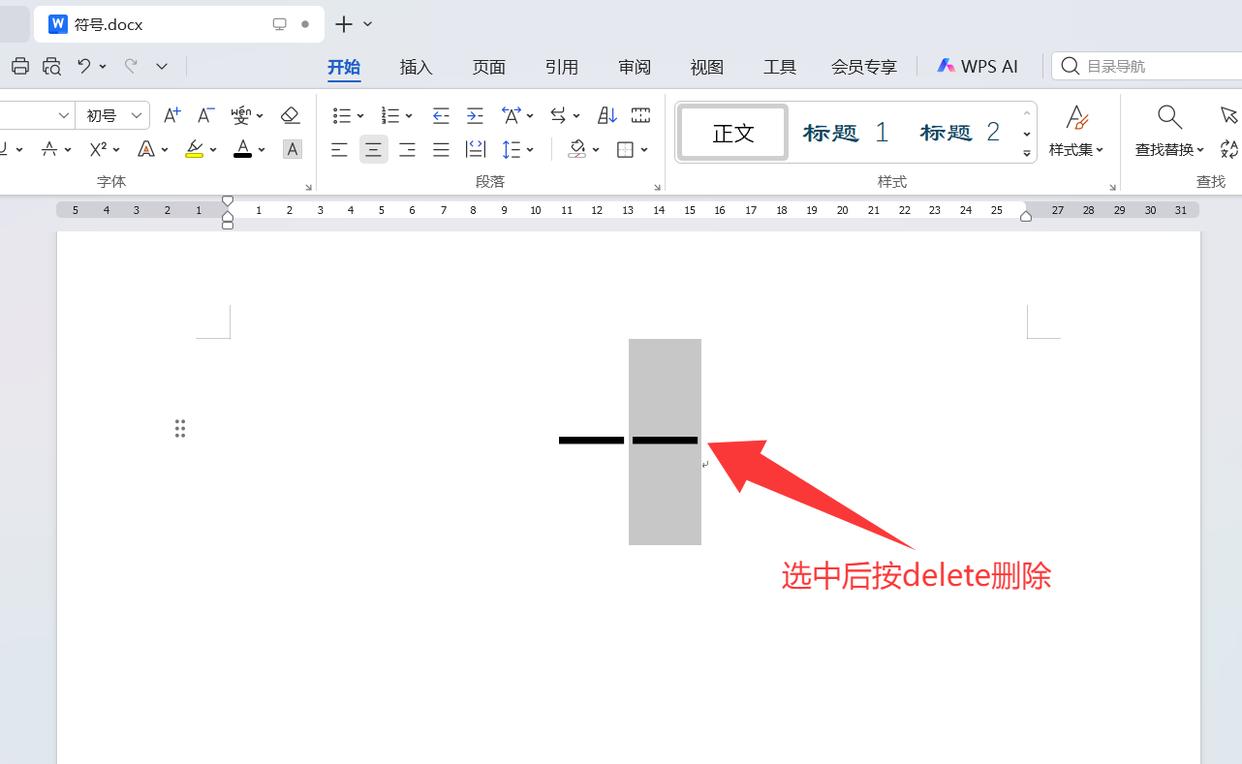This screenshot has width=1242, height=764.
Task: Decrease paragraph indent
Action: pyautogui.click(x=441, y=115)
